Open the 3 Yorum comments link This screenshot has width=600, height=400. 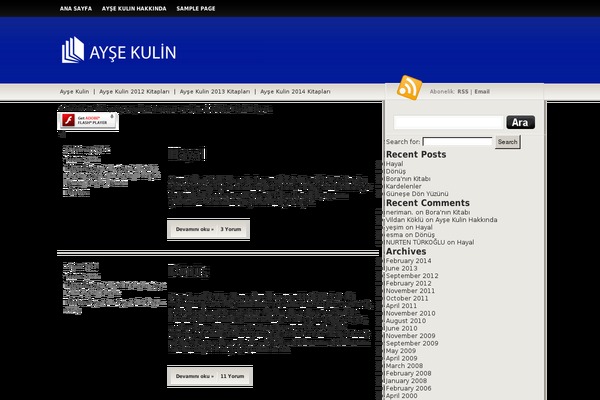(230, 229)
